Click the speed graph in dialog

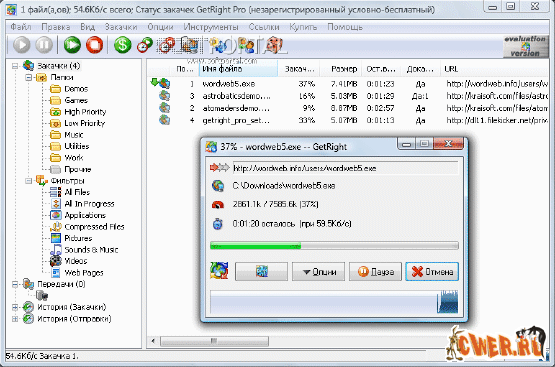[x=334, y=302]
